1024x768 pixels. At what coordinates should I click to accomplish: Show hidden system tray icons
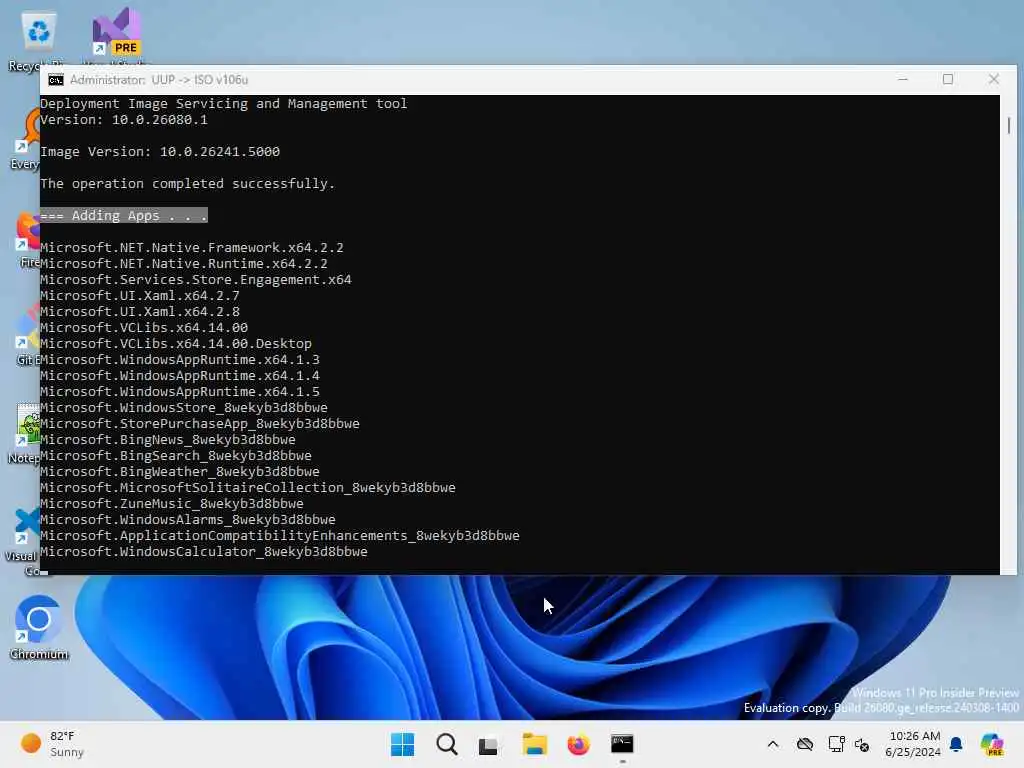[773, 744]
